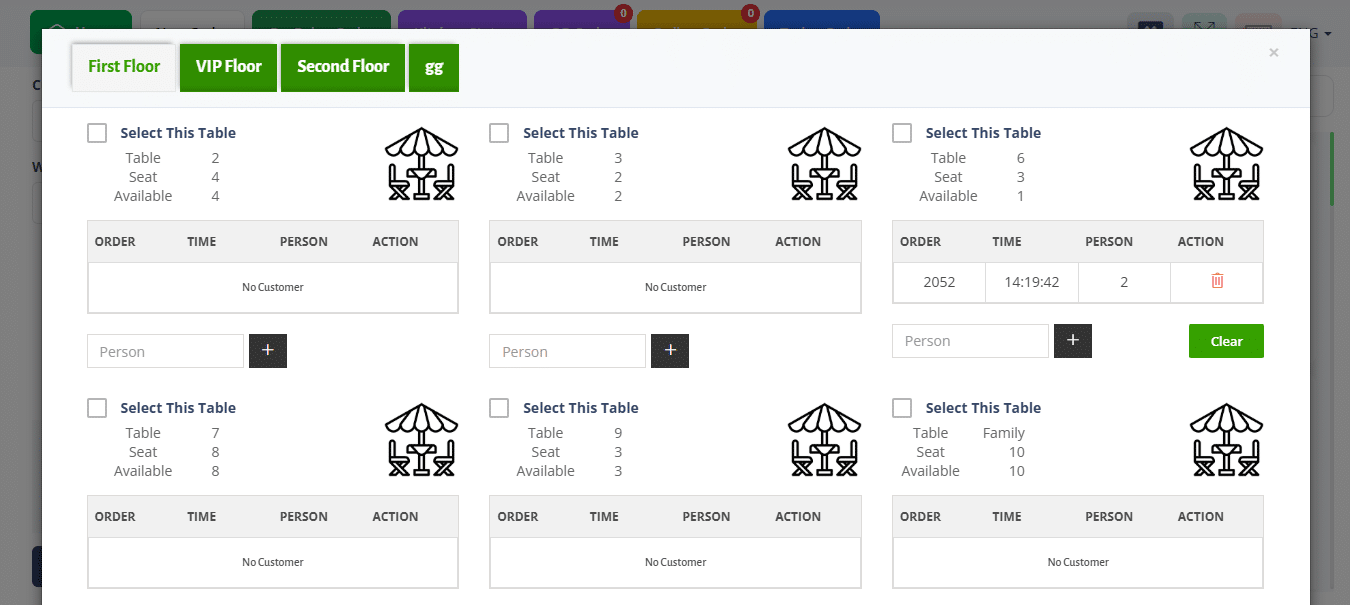Clear Table 6 customers
The height and width of the screenshot is (605, 1350).
pos(1226,341)
